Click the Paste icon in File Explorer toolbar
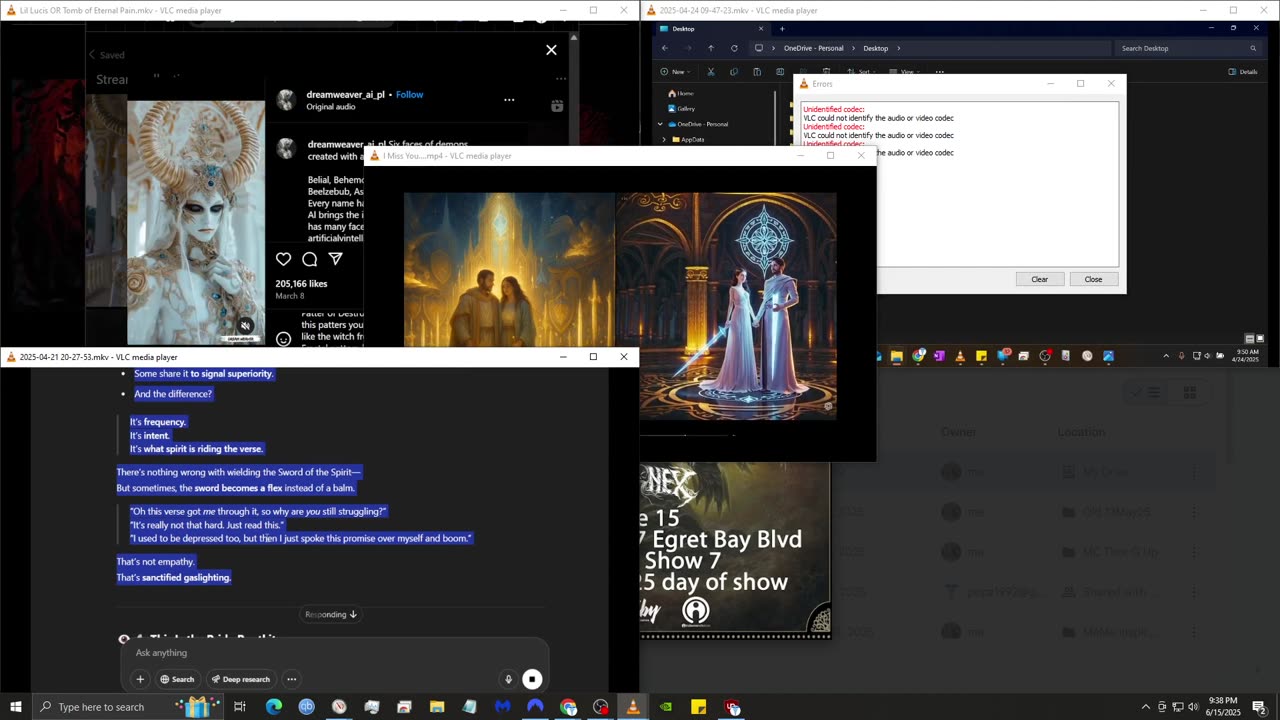Image resolution: width=1280 pixels, height=720 pixels. coord(756,72)
